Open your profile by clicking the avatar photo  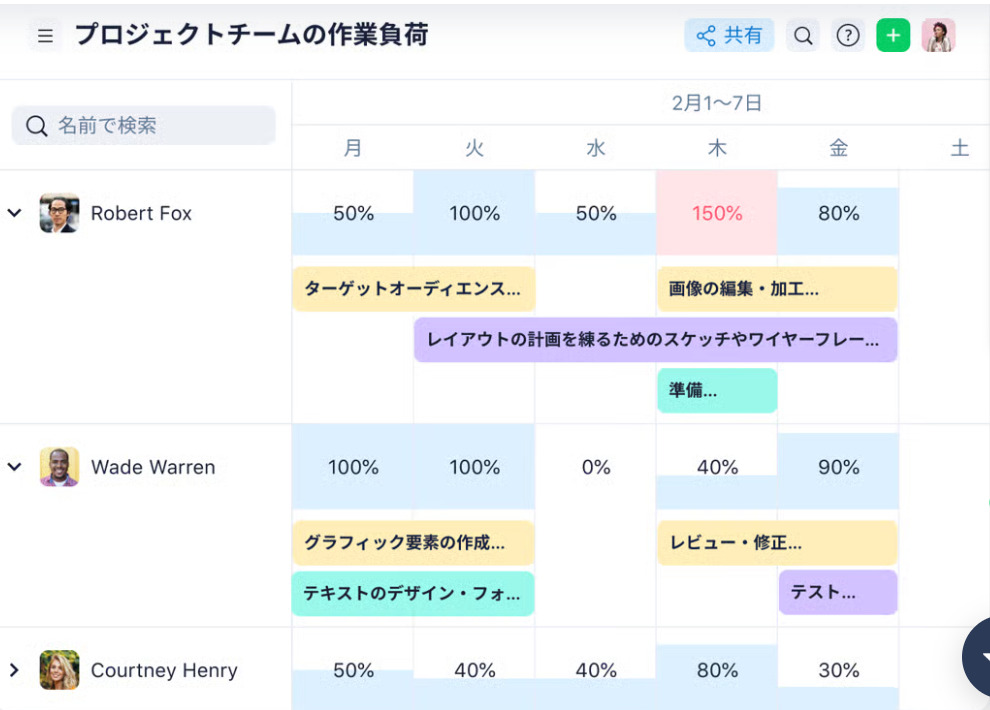tap(938, 34)
